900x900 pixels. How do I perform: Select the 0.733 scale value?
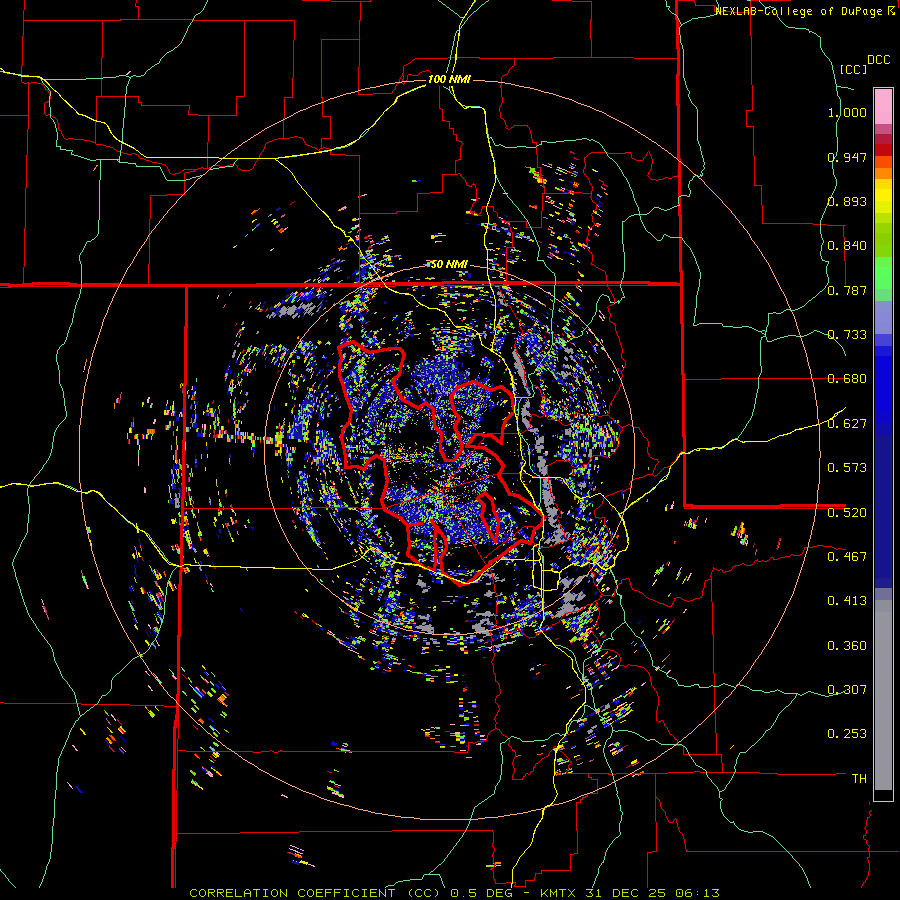click(x=847, y=335)
